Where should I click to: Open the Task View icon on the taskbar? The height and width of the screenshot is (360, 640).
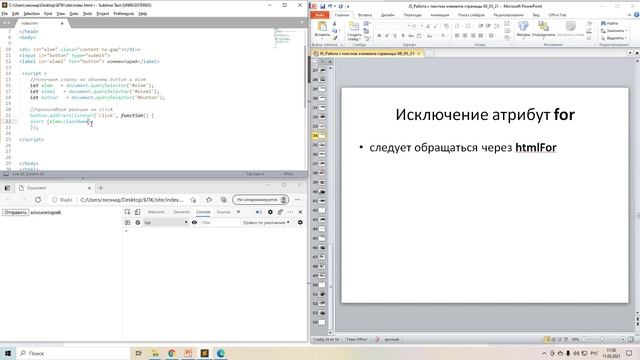(x=139, y=353)
